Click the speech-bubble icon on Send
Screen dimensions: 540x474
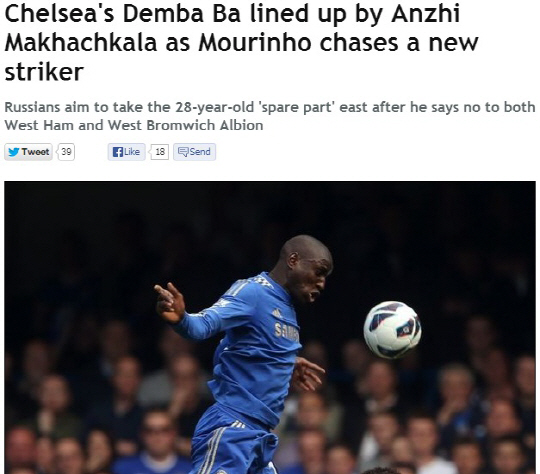tap(183, 152)
